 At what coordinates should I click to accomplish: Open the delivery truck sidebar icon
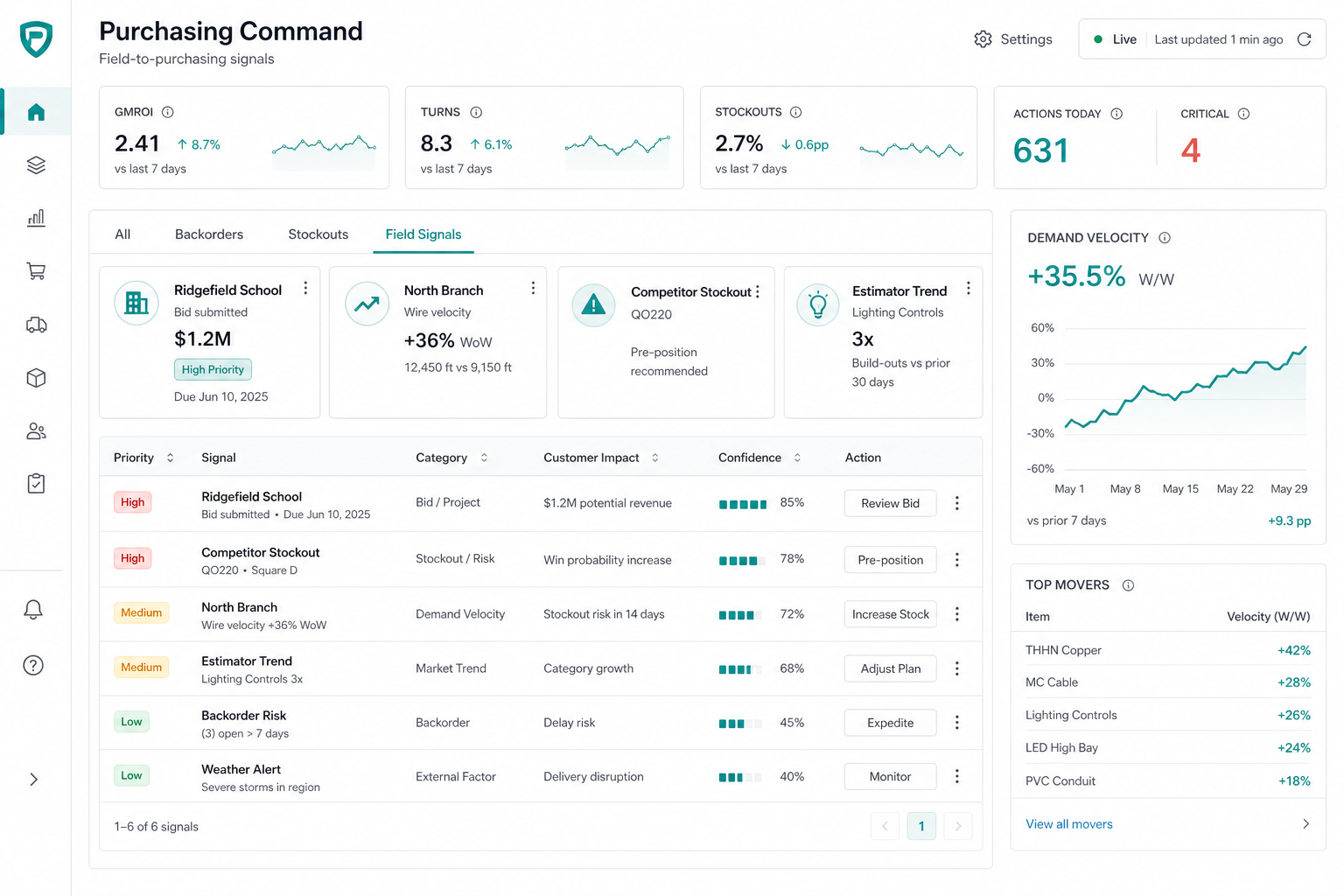36,325
